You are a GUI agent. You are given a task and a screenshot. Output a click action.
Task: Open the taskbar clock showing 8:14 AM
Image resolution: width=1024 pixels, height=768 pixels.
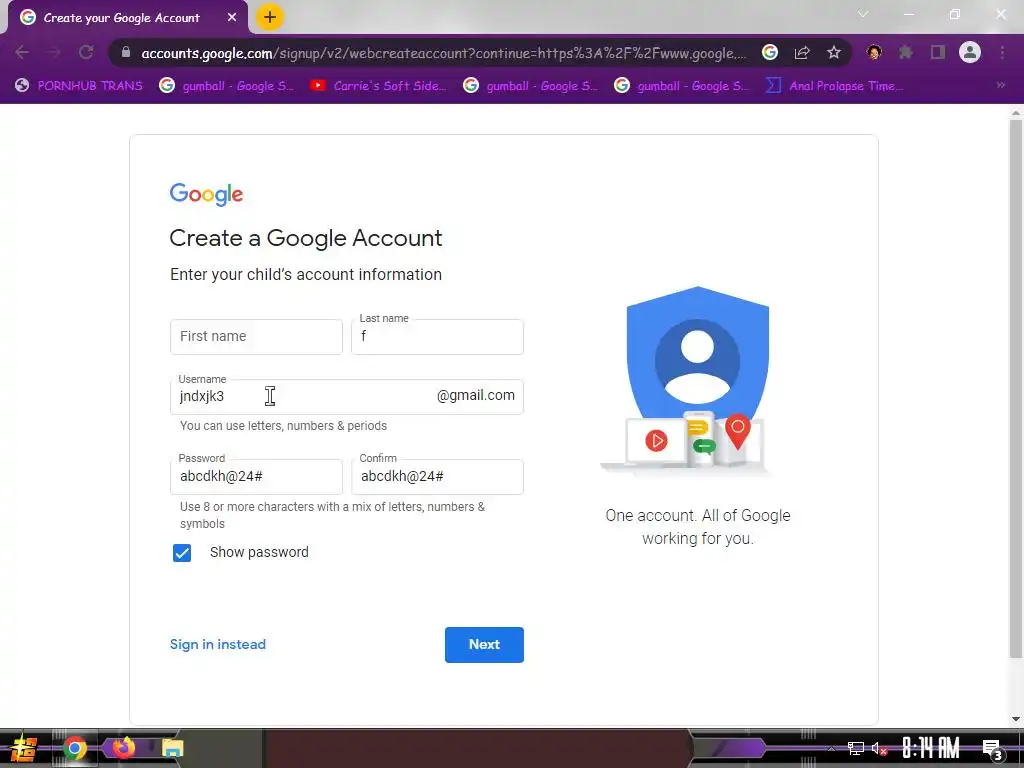coord(931,748)
